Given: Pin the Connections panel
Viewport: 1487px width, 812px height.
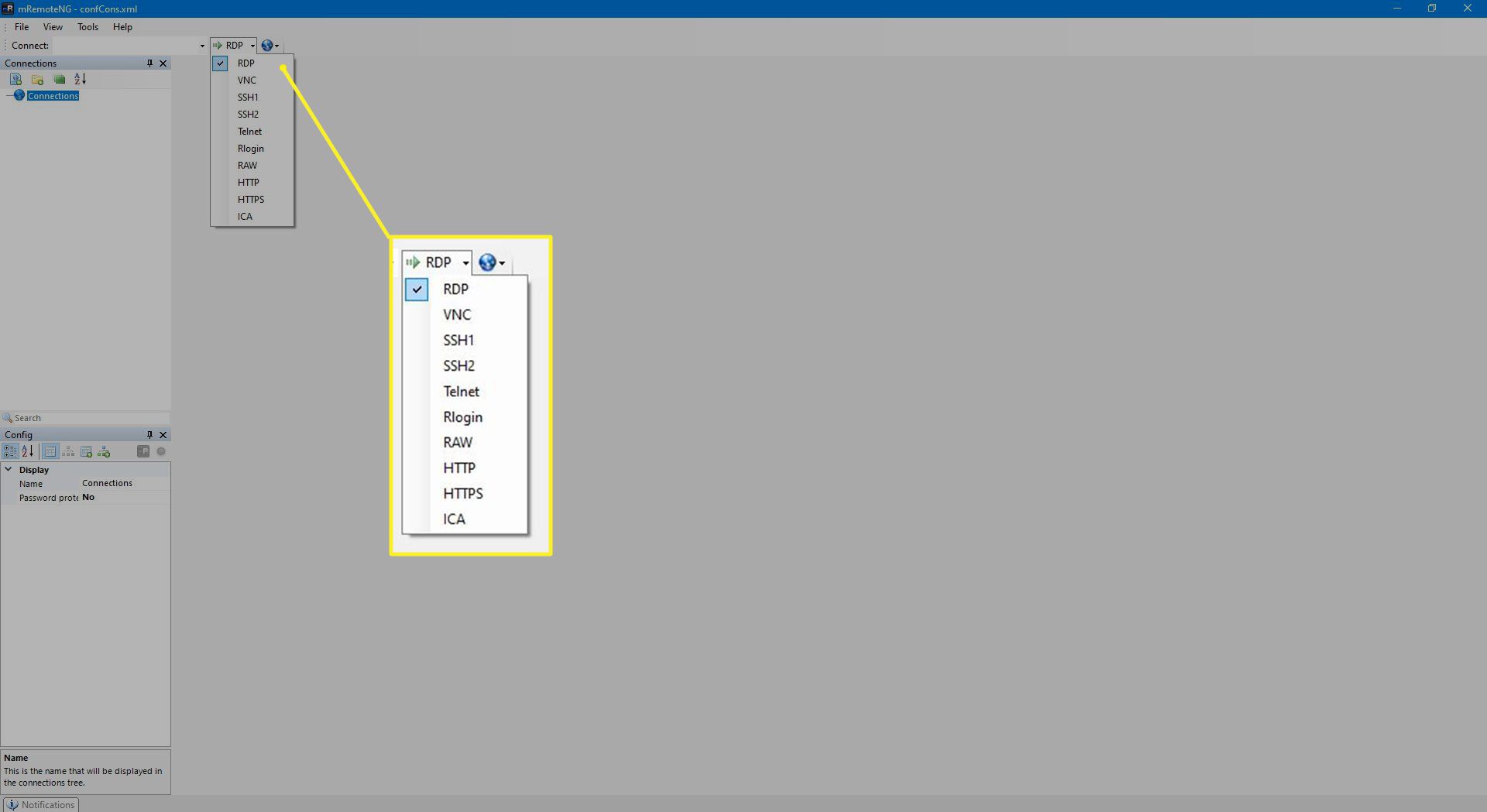Looking at the screenshot, I should [x=149, y=63].
